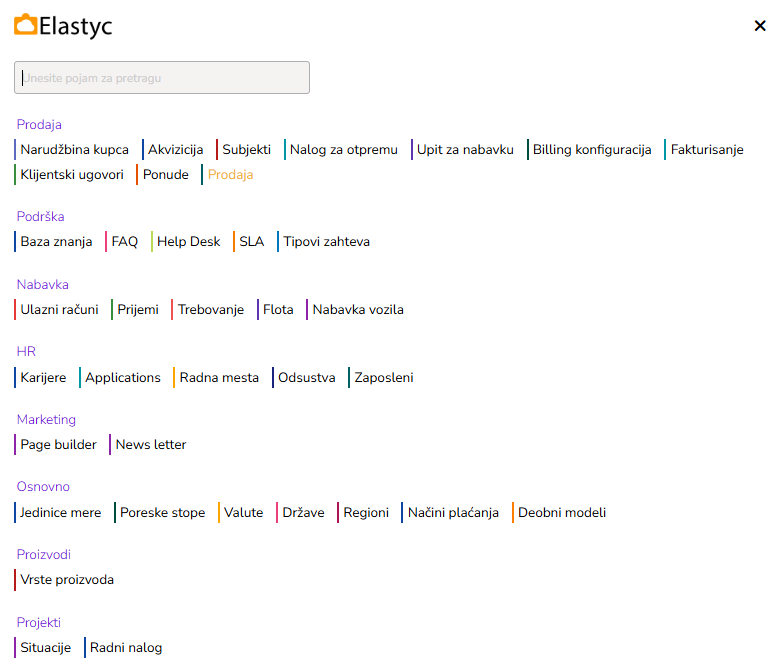Navigate to Help Desk
The image size is (773, 667).
(188, 242)
